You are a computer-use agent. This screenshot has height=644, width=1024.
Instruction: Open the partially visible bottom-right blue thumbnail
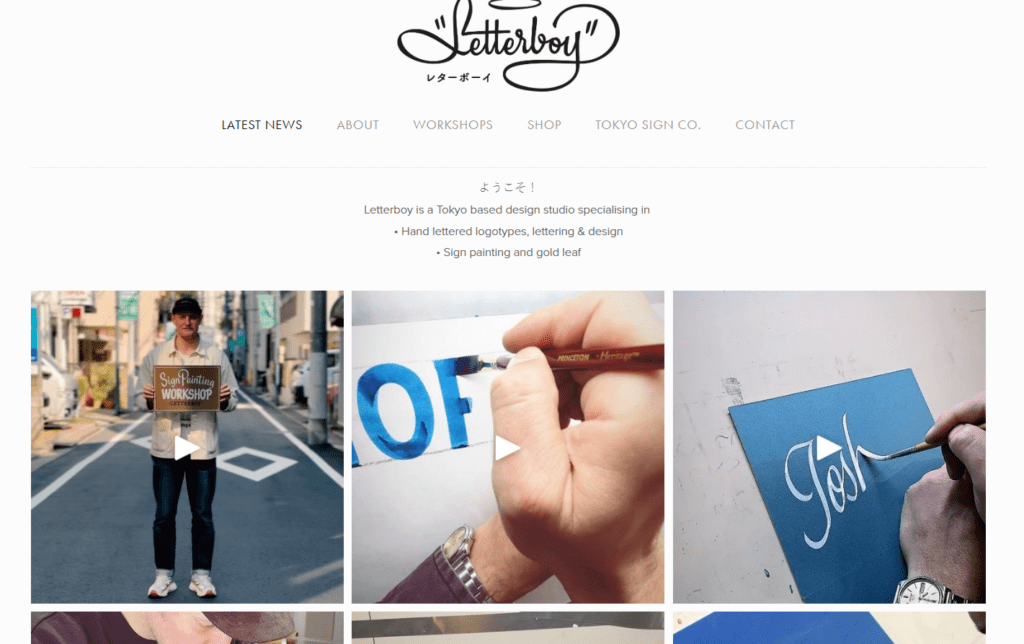829,628
